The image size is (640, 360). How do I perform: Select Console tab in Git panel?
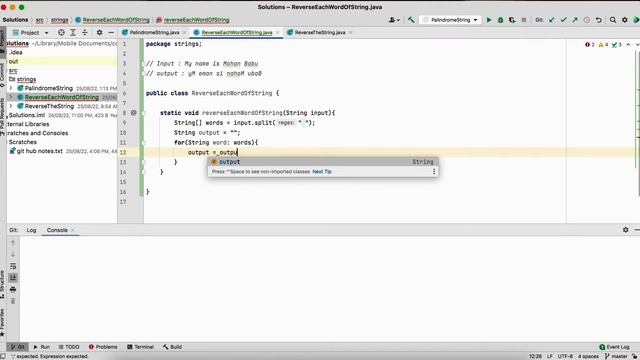click(x=57, y=230)
